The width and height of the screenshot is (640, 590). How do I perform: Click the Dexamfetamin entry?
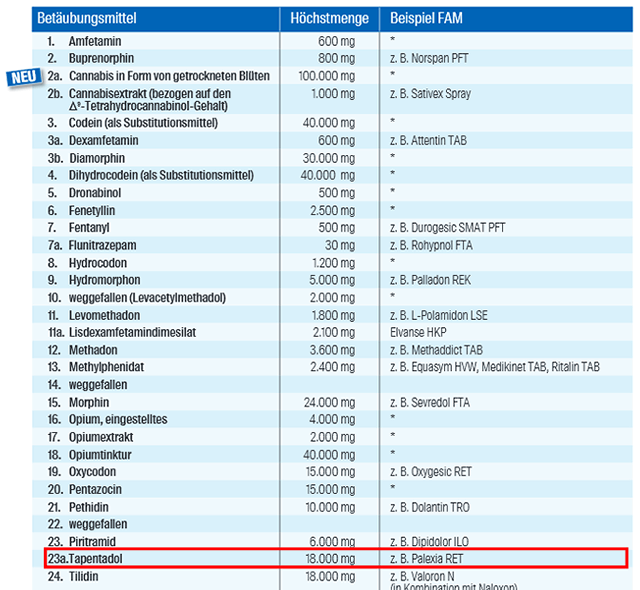pyautogui.click(x=103, y=140)
